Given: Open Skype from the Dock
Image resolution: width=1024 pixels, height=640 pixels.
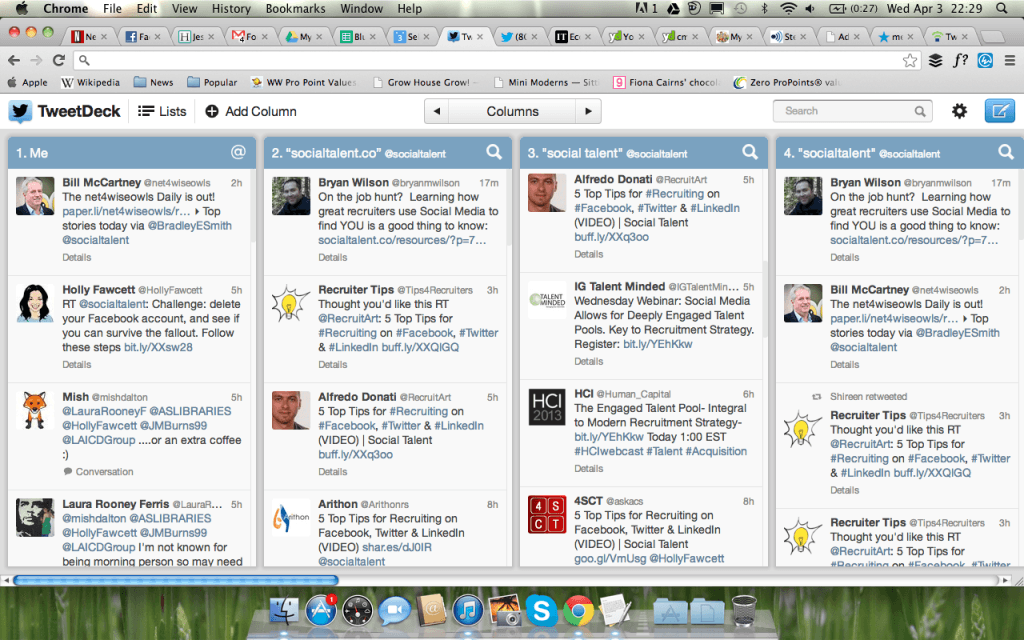Looking at the screenshot, I should (541, 611).
